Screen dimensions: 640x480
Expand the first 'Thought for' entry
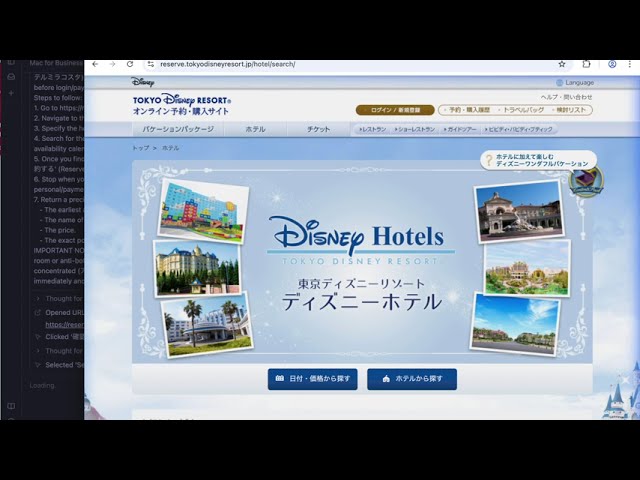[64, 298]
